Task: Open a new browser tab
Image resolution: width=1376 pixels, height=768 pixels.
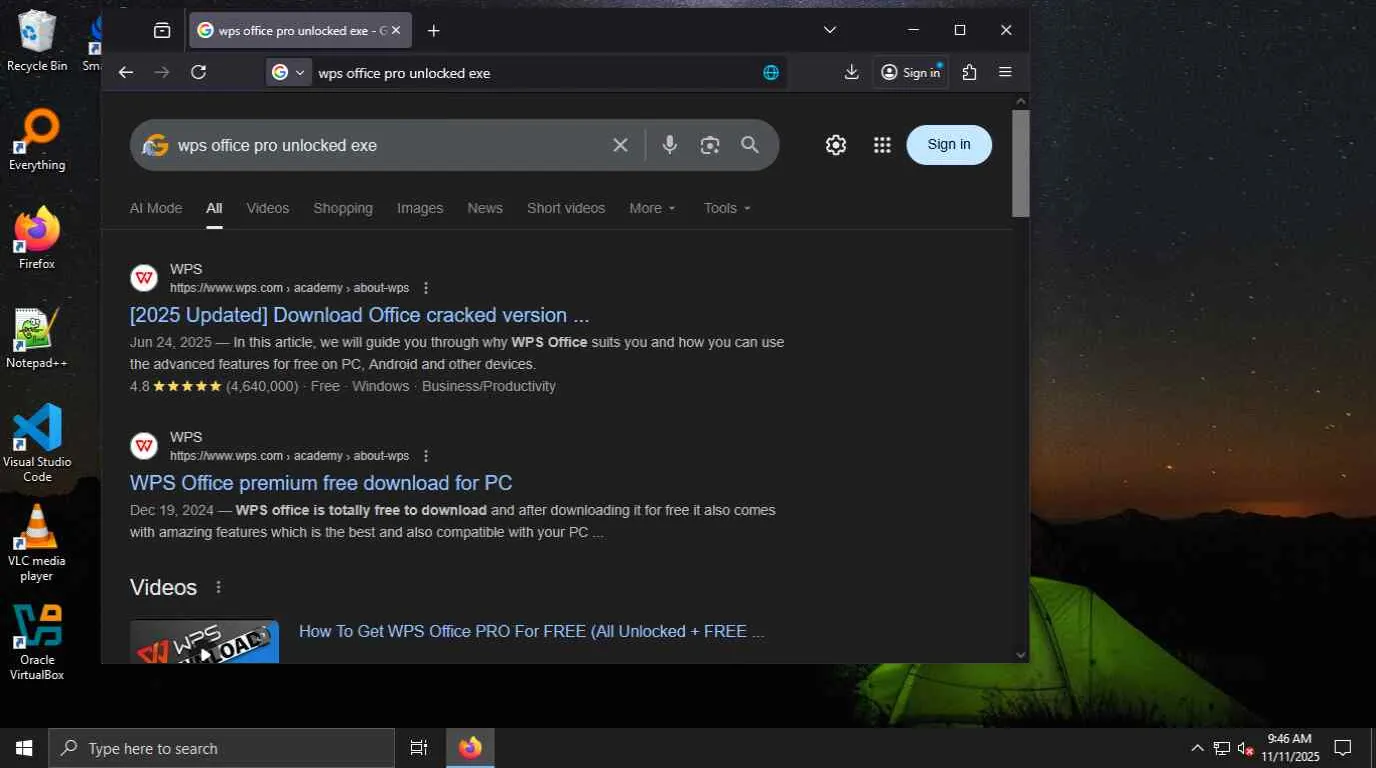Action: [433, 30]
